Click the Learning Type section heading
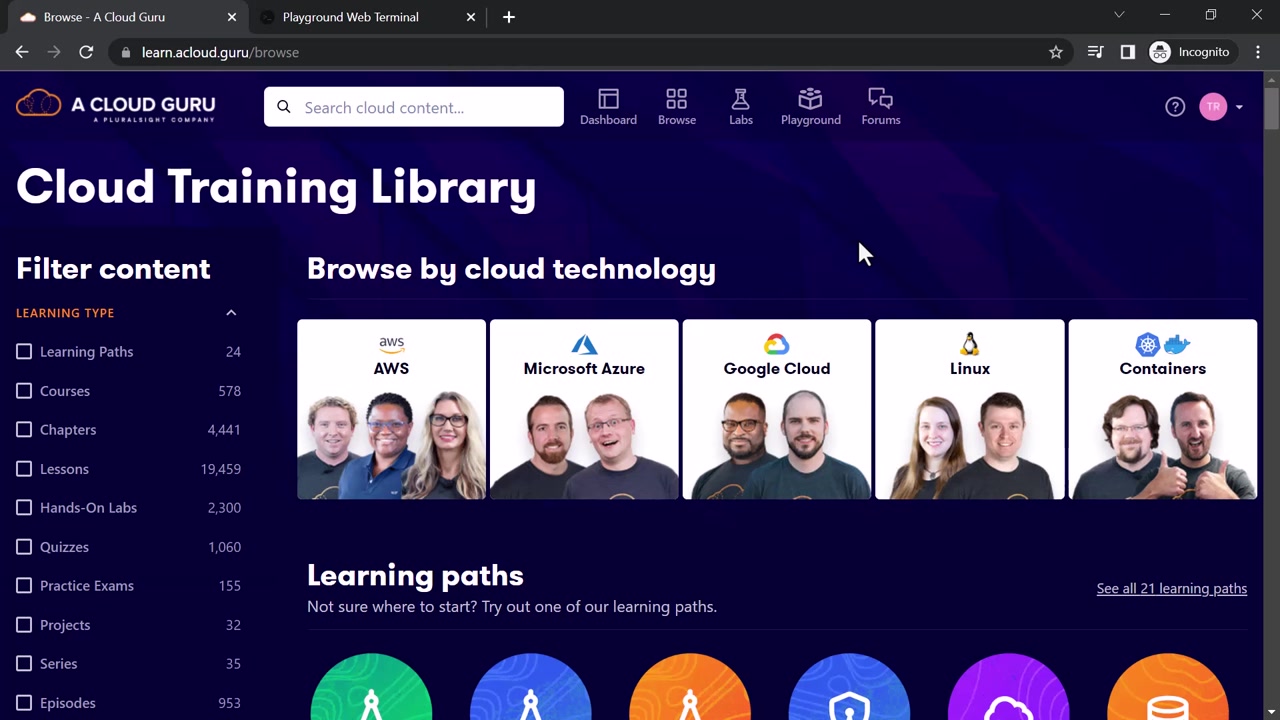 click(65, 313)
